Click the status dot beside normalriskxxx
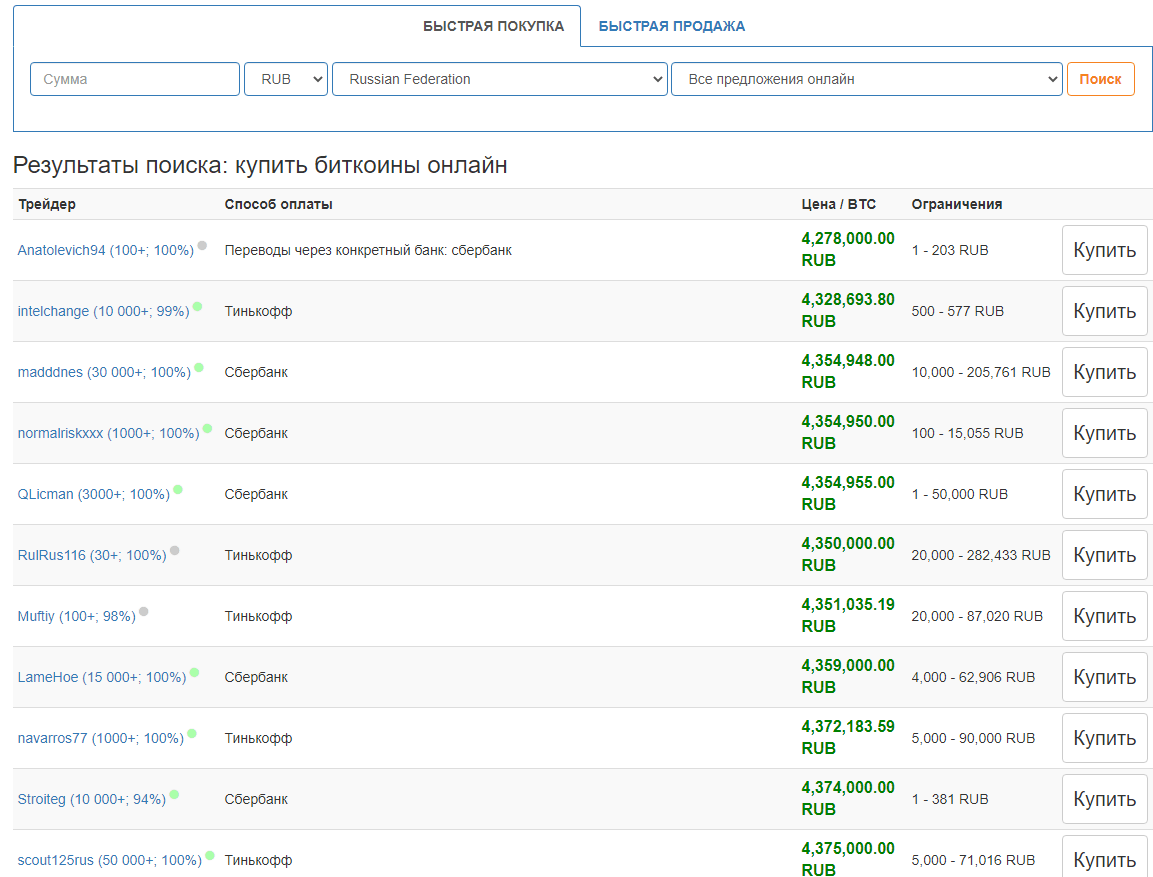The width and height of the screenshot is (1153, 877). point(208,429)
